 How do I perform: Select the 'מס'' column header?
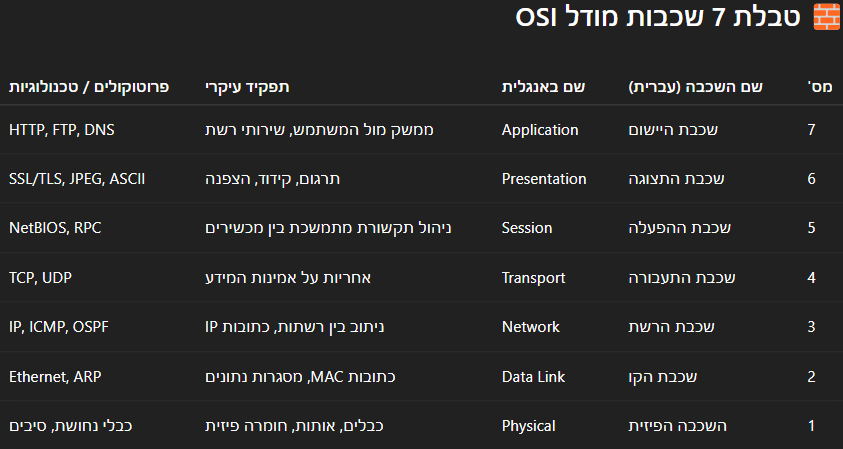pos(820,87)
